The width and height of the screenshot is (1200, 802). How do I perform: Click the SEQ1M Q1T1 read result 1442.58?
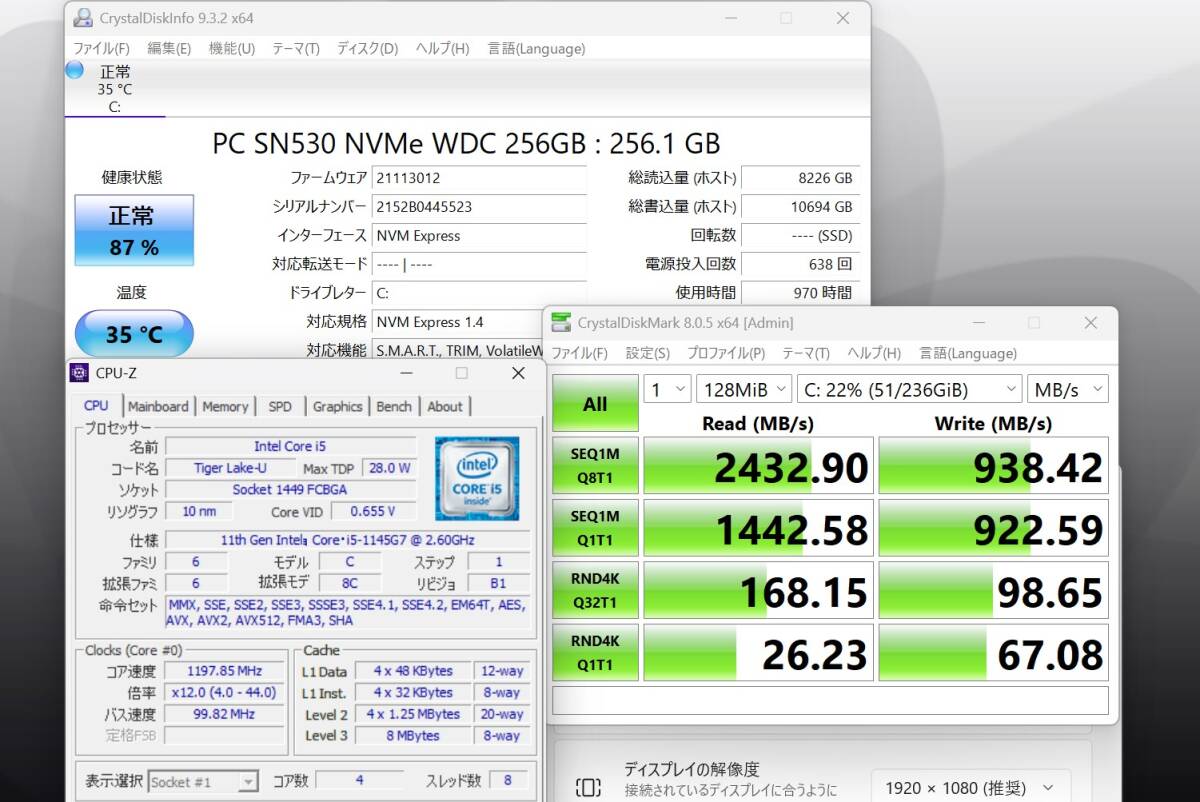(x=759, y=528)
